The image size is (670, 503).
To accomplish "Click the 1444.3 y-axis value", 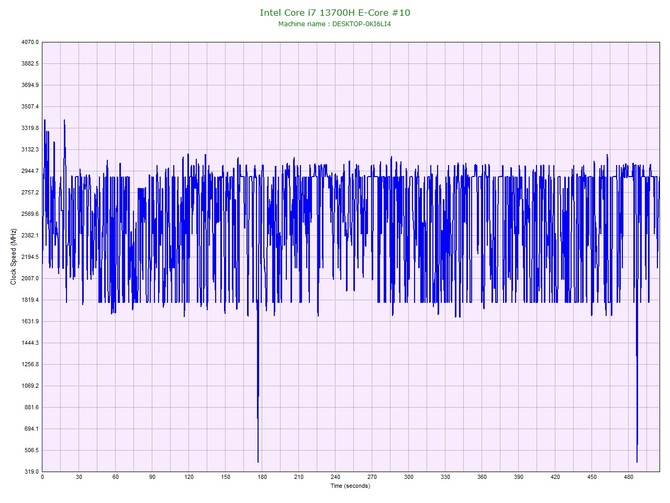I will [x=30, y=343].
